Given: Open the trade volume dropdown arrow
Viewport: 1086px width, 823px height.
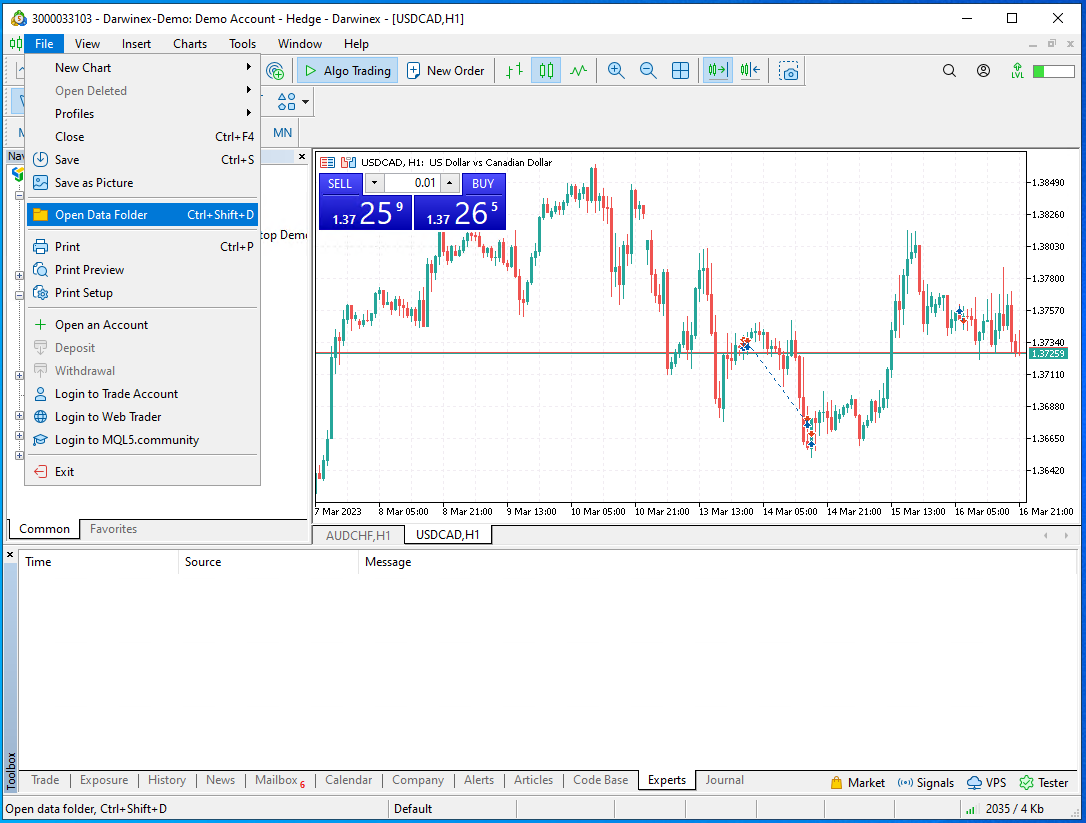Looking at the screenshot, I should tap(374, 183).
